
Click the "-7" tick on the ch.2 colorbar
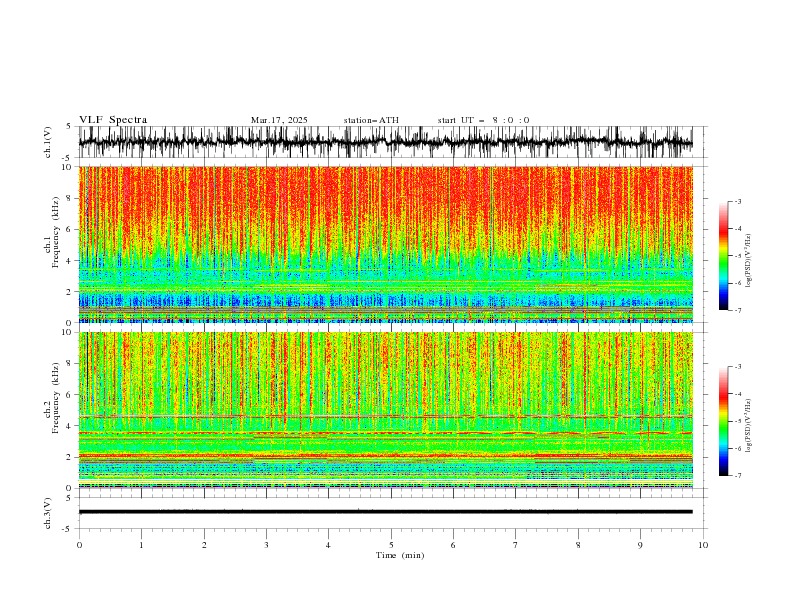(738, 476)
